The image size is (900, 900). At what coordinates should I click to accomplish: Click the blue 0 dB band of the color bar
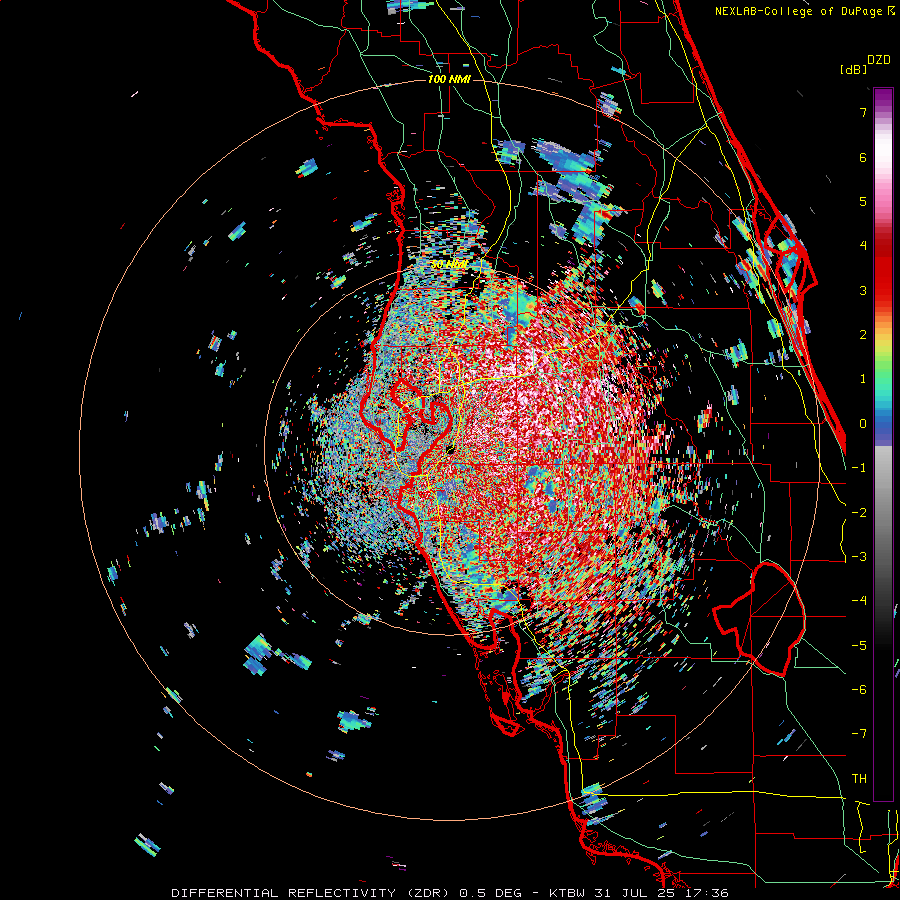pos(883,424)
